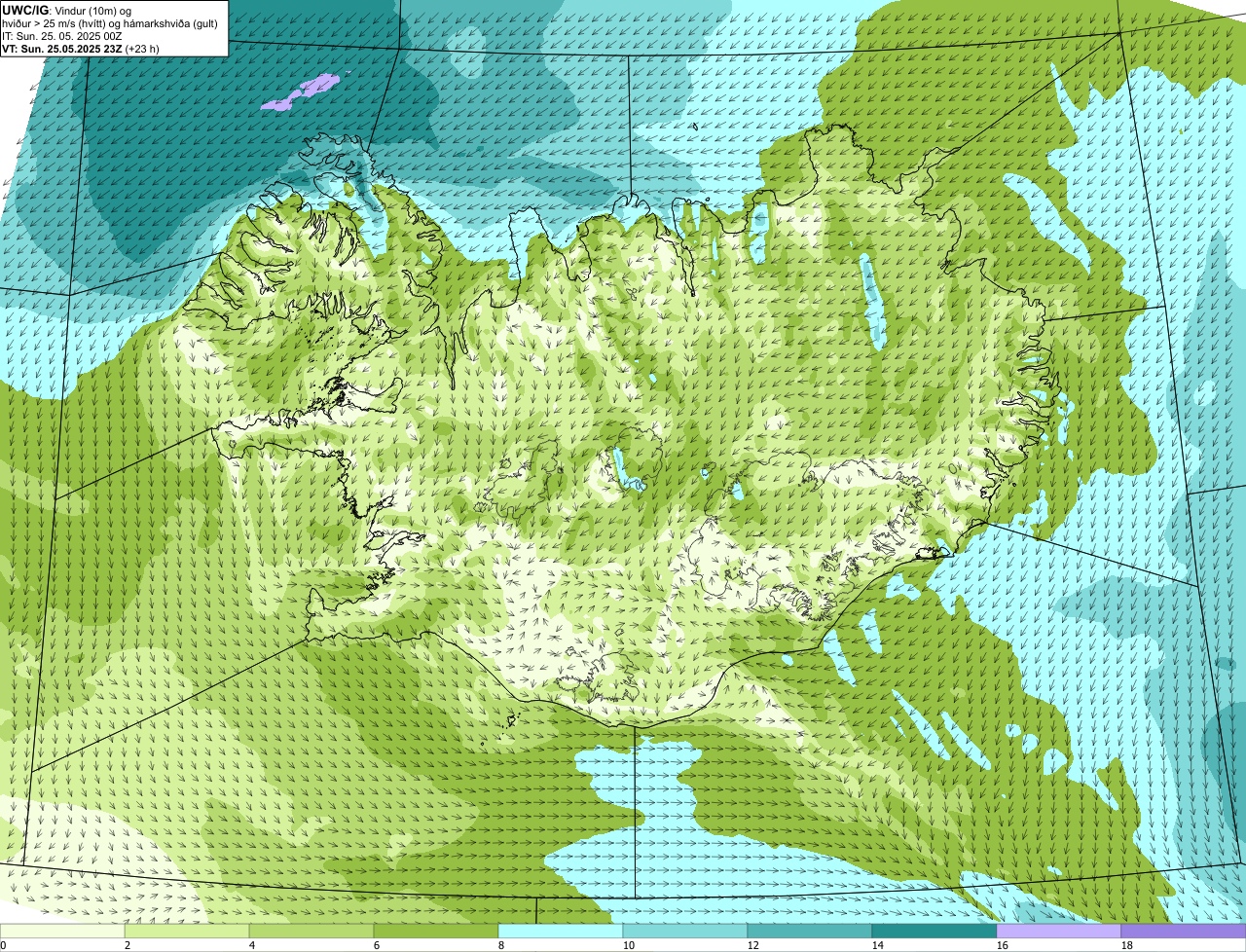The height and width of the screenshot is (952, 1246).
Task: Pick the lavender 16–18 m/s legend swatch
Action: pyautogui.click(x=1059, y=931)
